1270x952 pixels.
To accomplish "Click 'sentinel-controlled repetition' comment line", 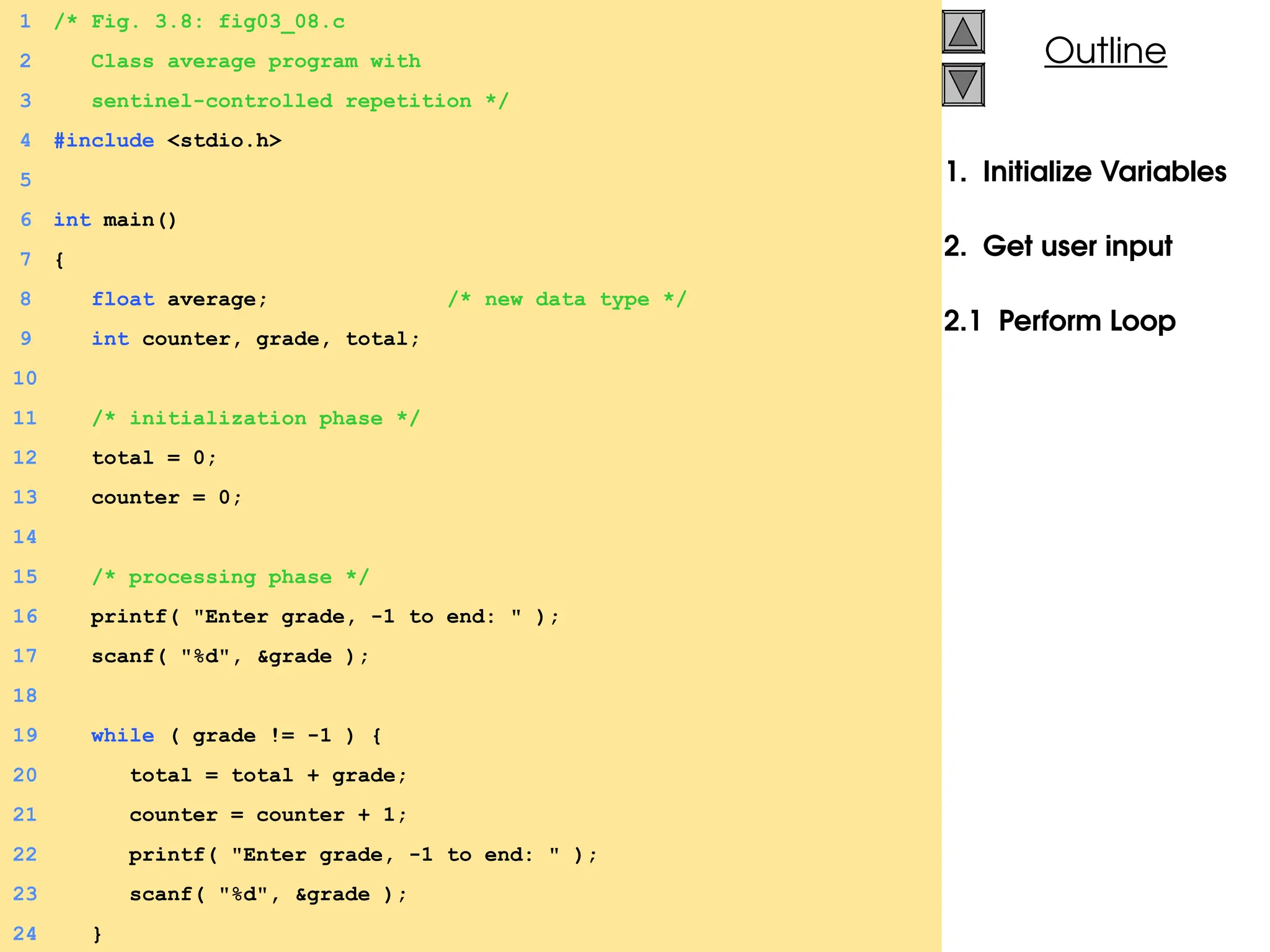I will (300, 101).
